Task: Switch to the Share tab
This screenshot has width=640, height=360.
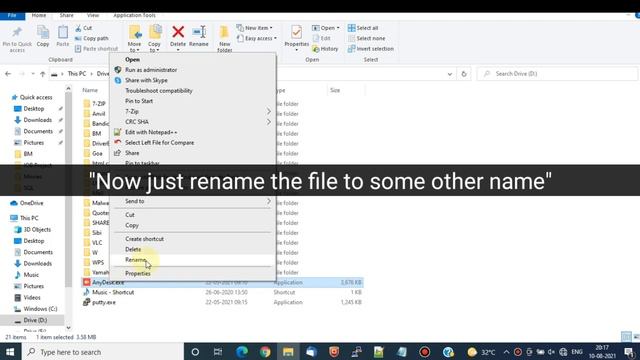Action: click(67, 16)
